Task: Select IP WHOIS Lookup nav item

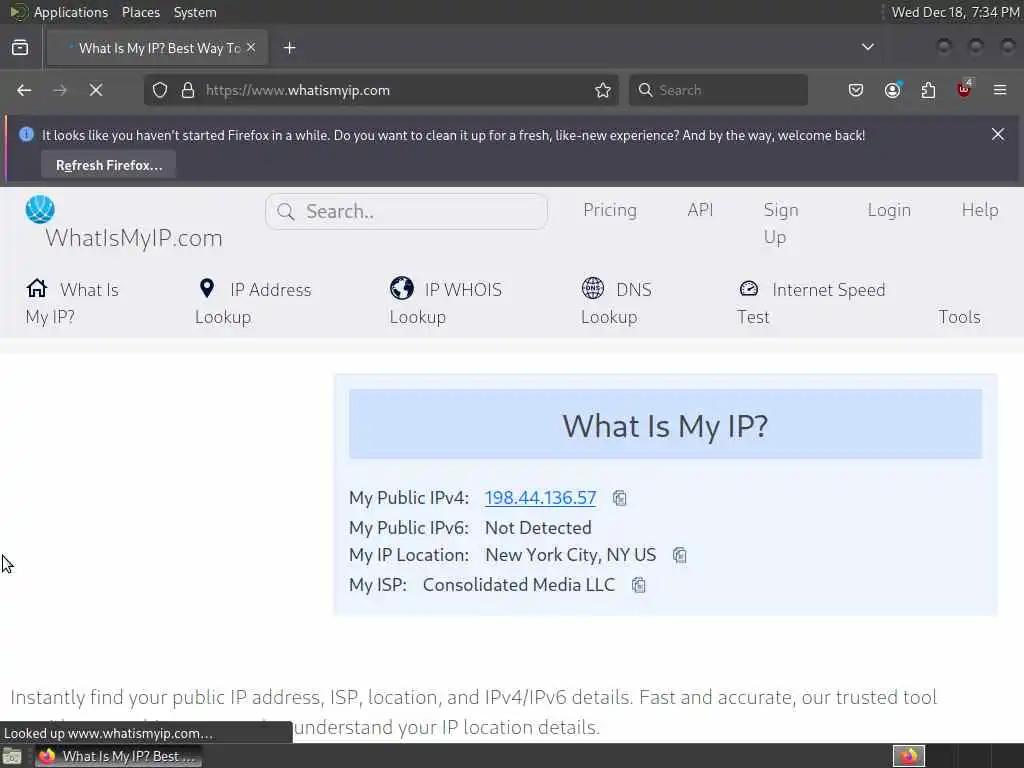Action: [x=445, y=303]
